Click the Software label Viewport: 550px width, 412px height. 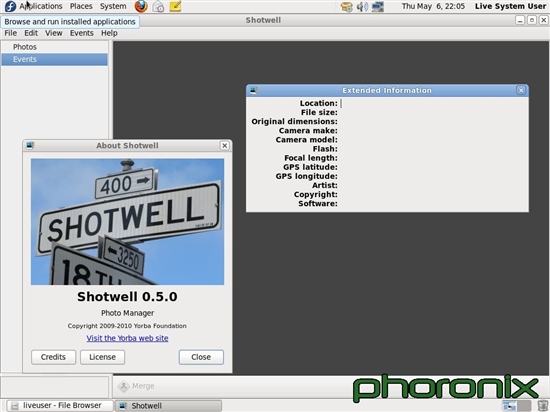coord(318,203)
